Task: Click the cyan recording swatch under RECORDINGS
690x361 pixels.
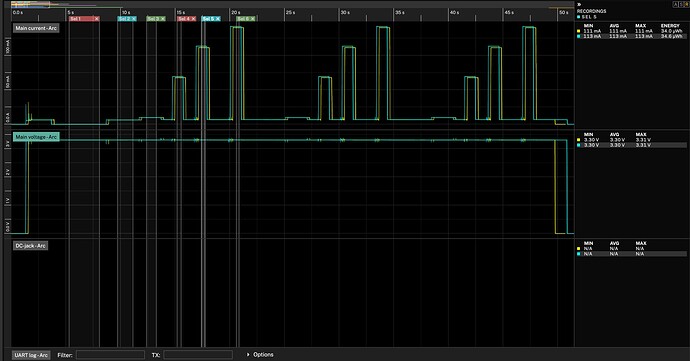Action: click(x=579, y=17)
